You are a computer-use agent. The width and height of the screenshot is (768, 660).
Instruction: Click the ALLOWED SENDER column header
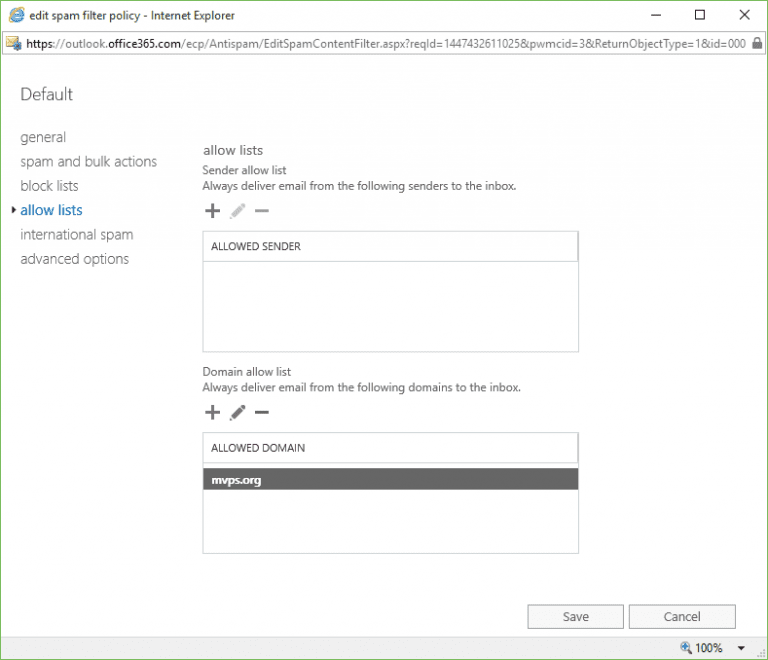[x=390, y=246]
